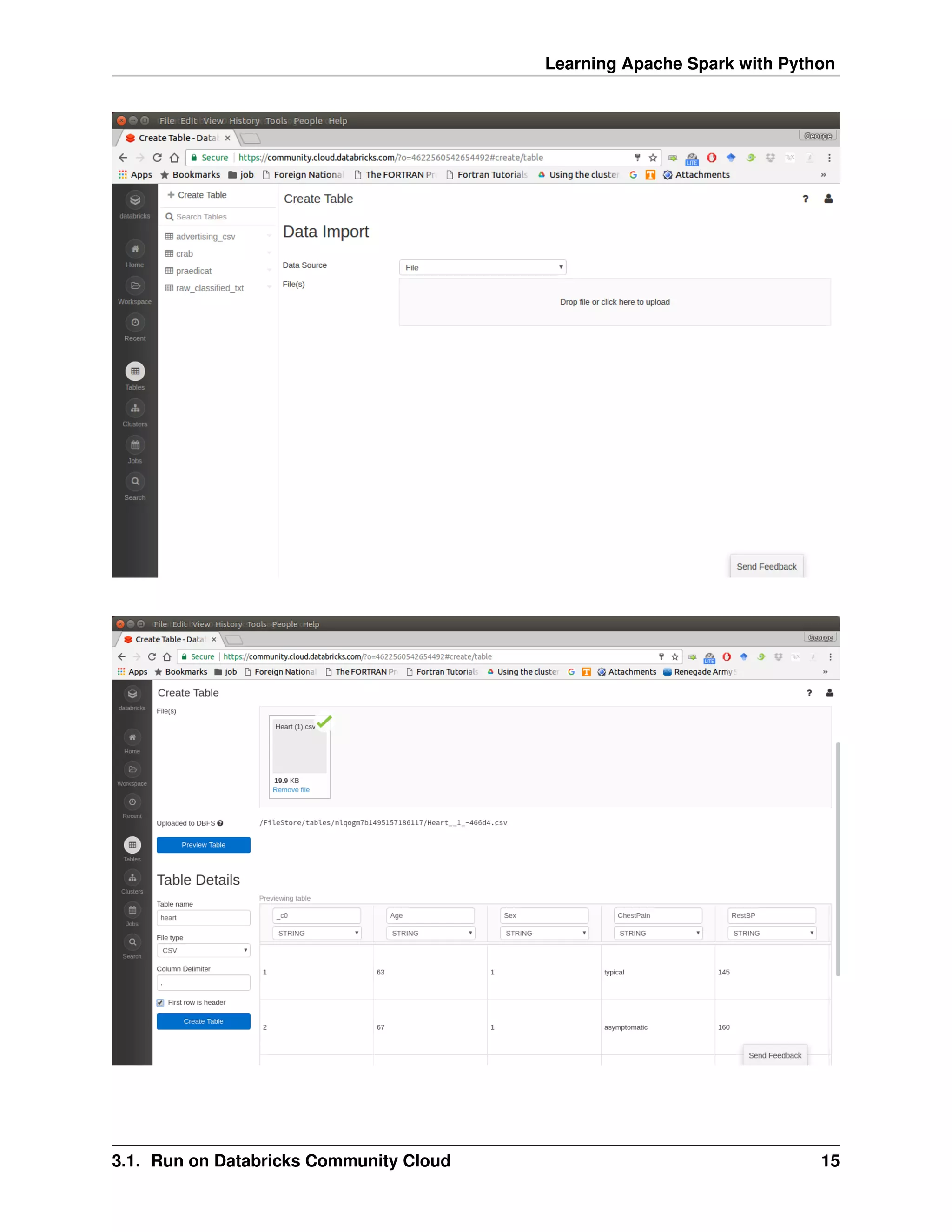
Task: Expand advertising_csv table options arrow
Action: (x=269, y=236)
